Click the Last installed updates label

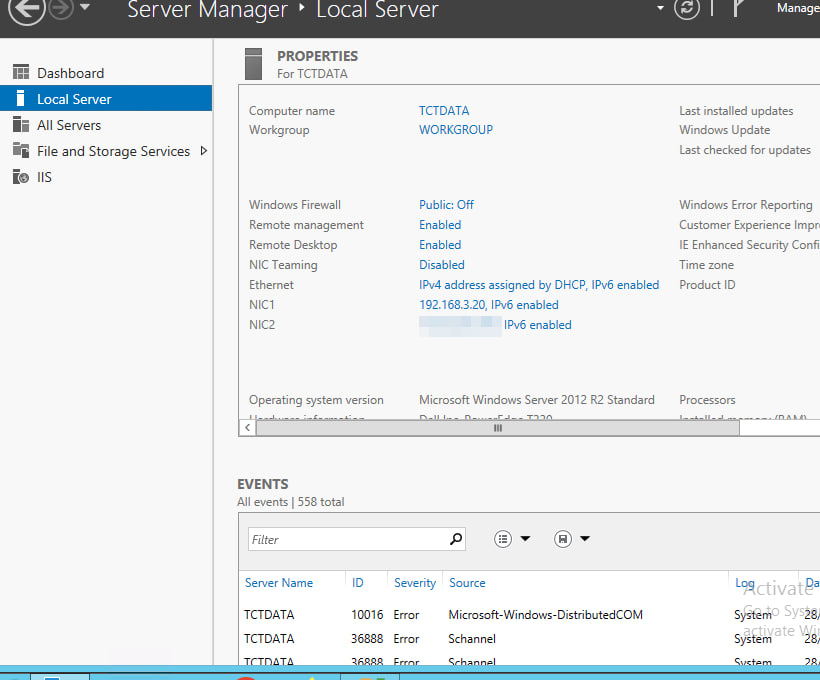(736, 111)
